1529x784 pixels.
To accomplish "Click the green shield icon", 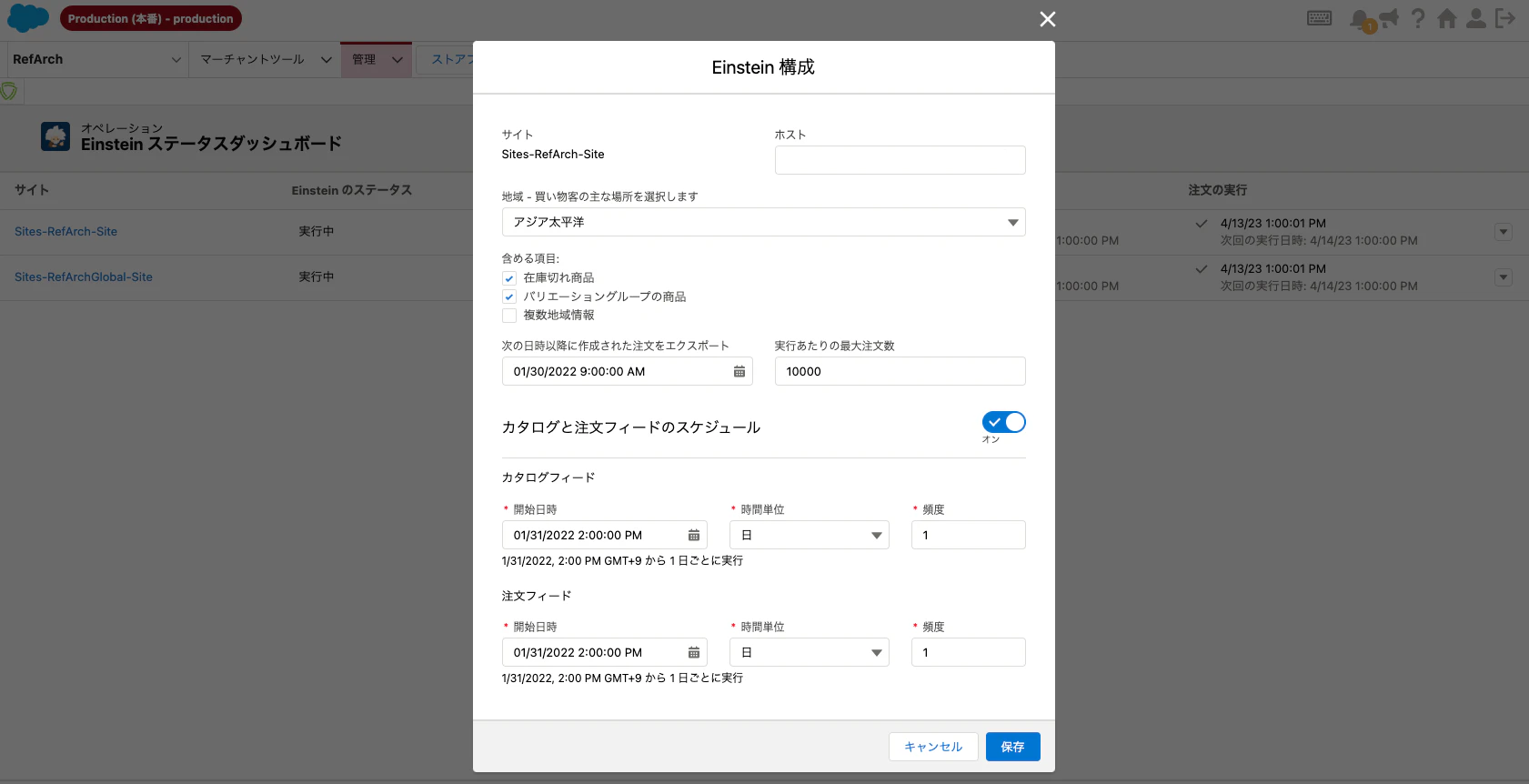I will [x=9, y=91].
